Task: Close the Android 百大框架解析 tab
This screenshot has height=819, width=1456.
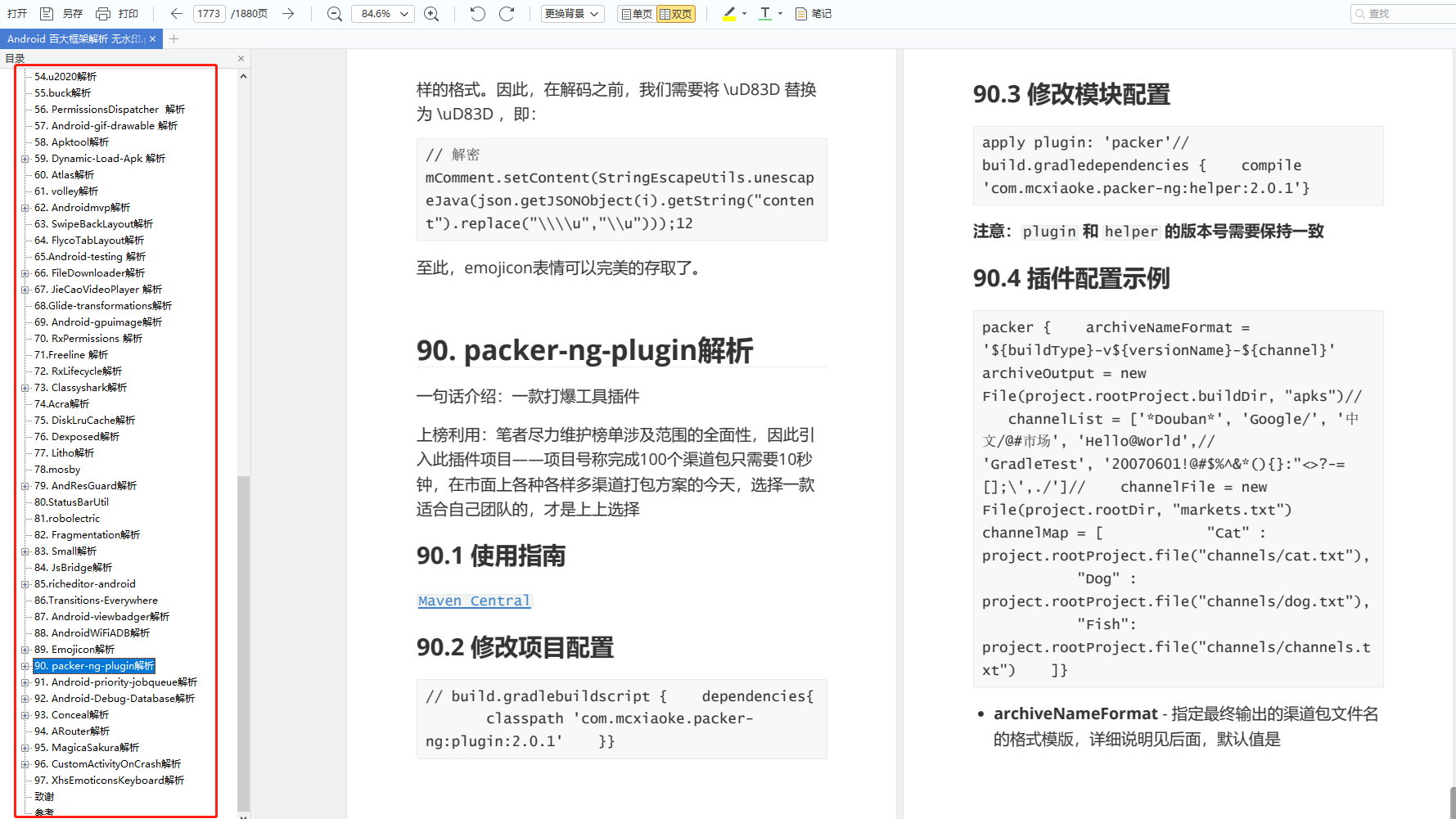Action: click(x=153, y=38)
